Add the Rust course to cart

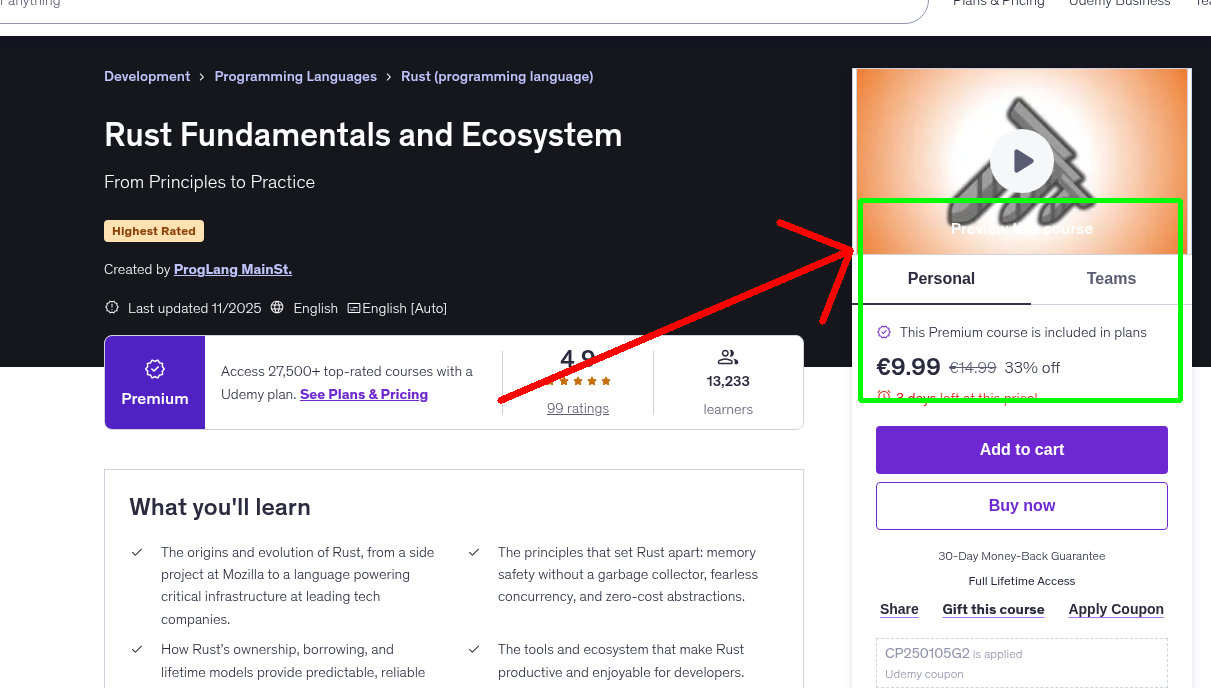pos(1021,449)
